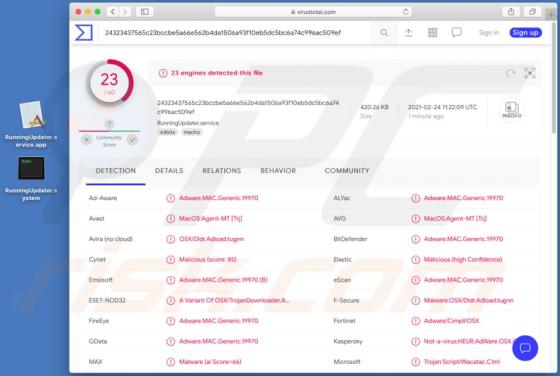This screenshot has width=560, height=376.
Task: Click MAX Malware (ai Score=66) result
Action: (210, 362)
